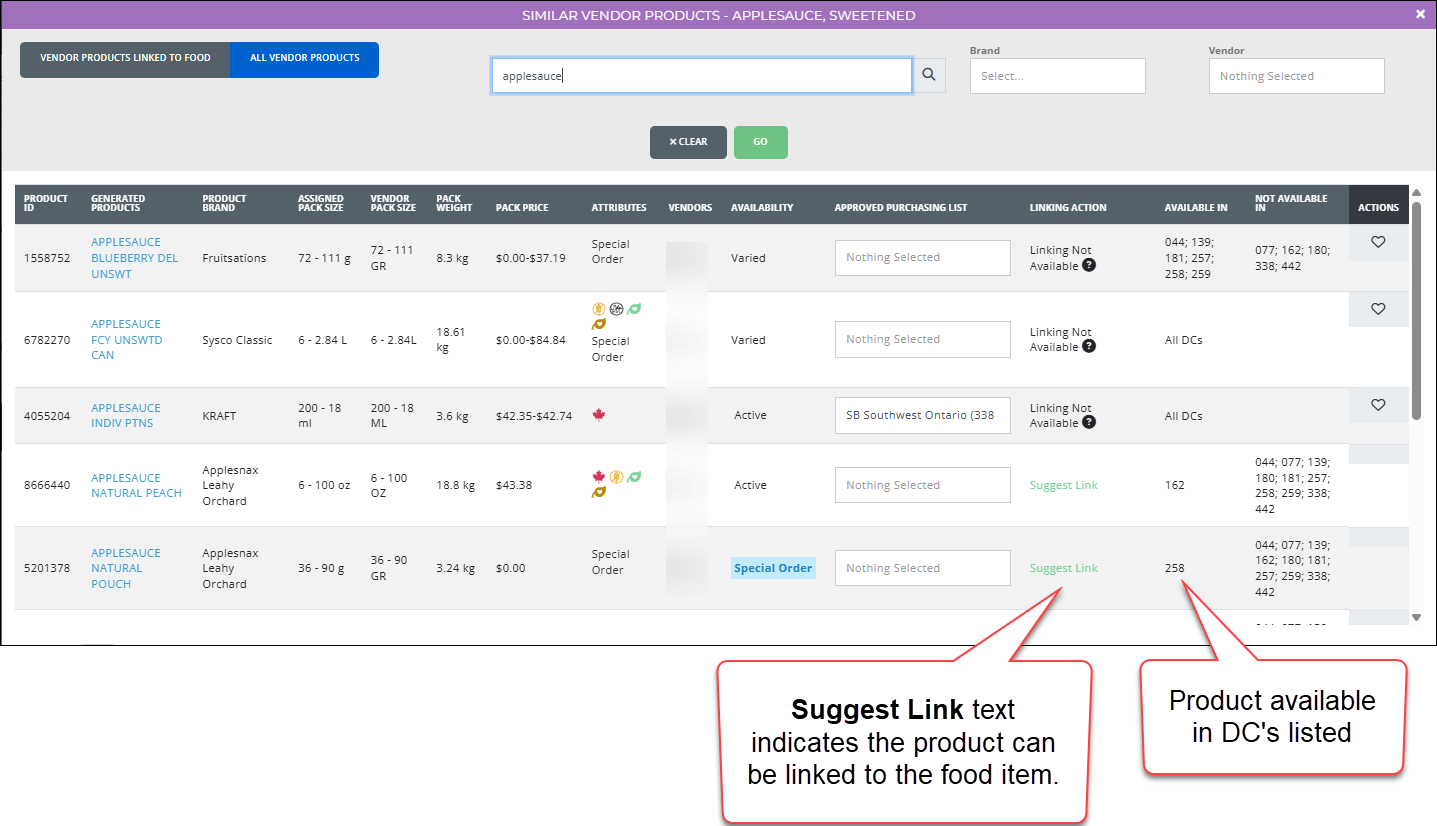The width and height of the screenshot is (1437, 826).
Task: Select product ID 6782270 cell
Action: (47, 340)
